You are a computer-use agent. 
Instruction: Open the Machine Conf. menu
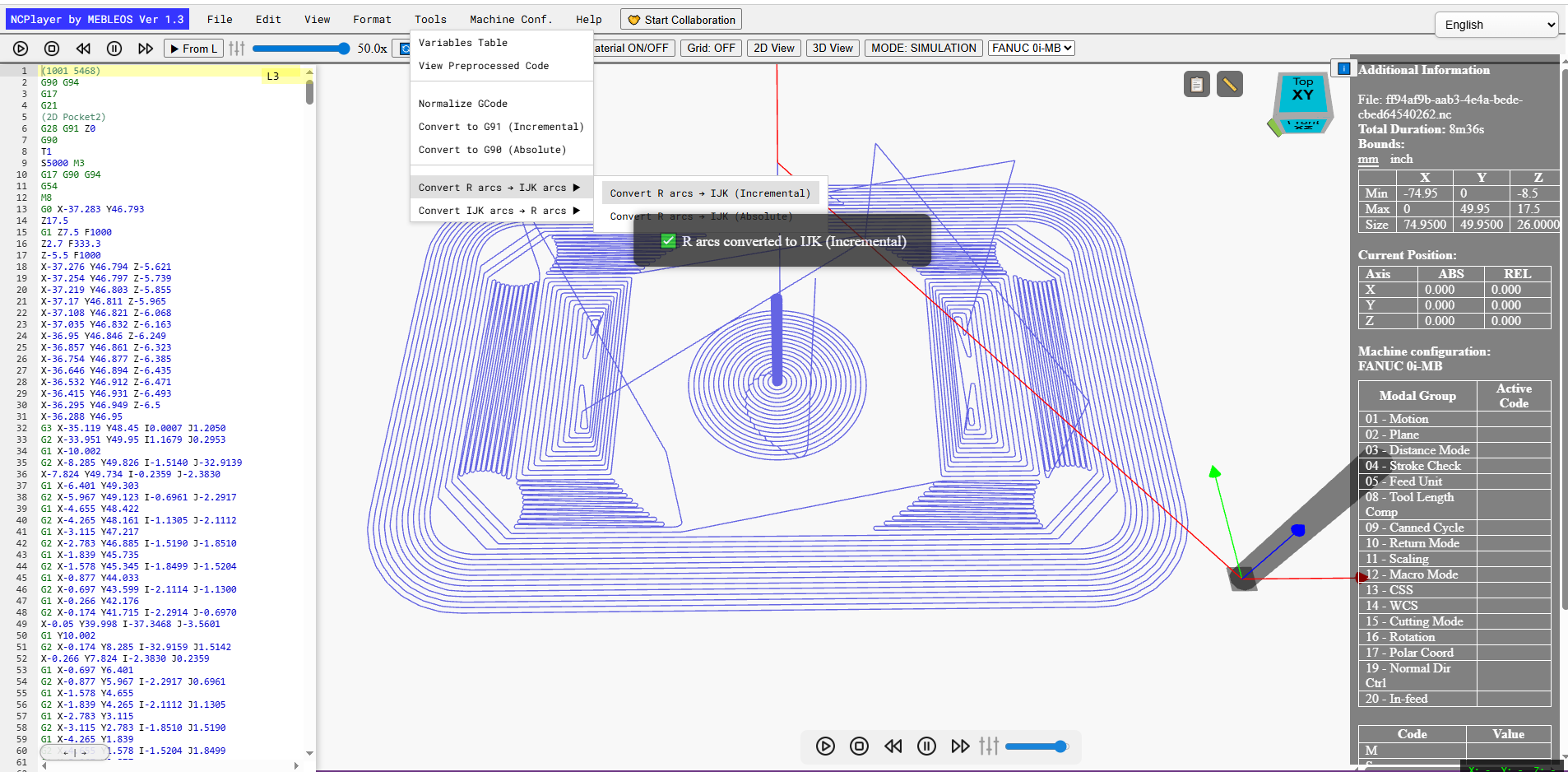[x=511, y=19]
